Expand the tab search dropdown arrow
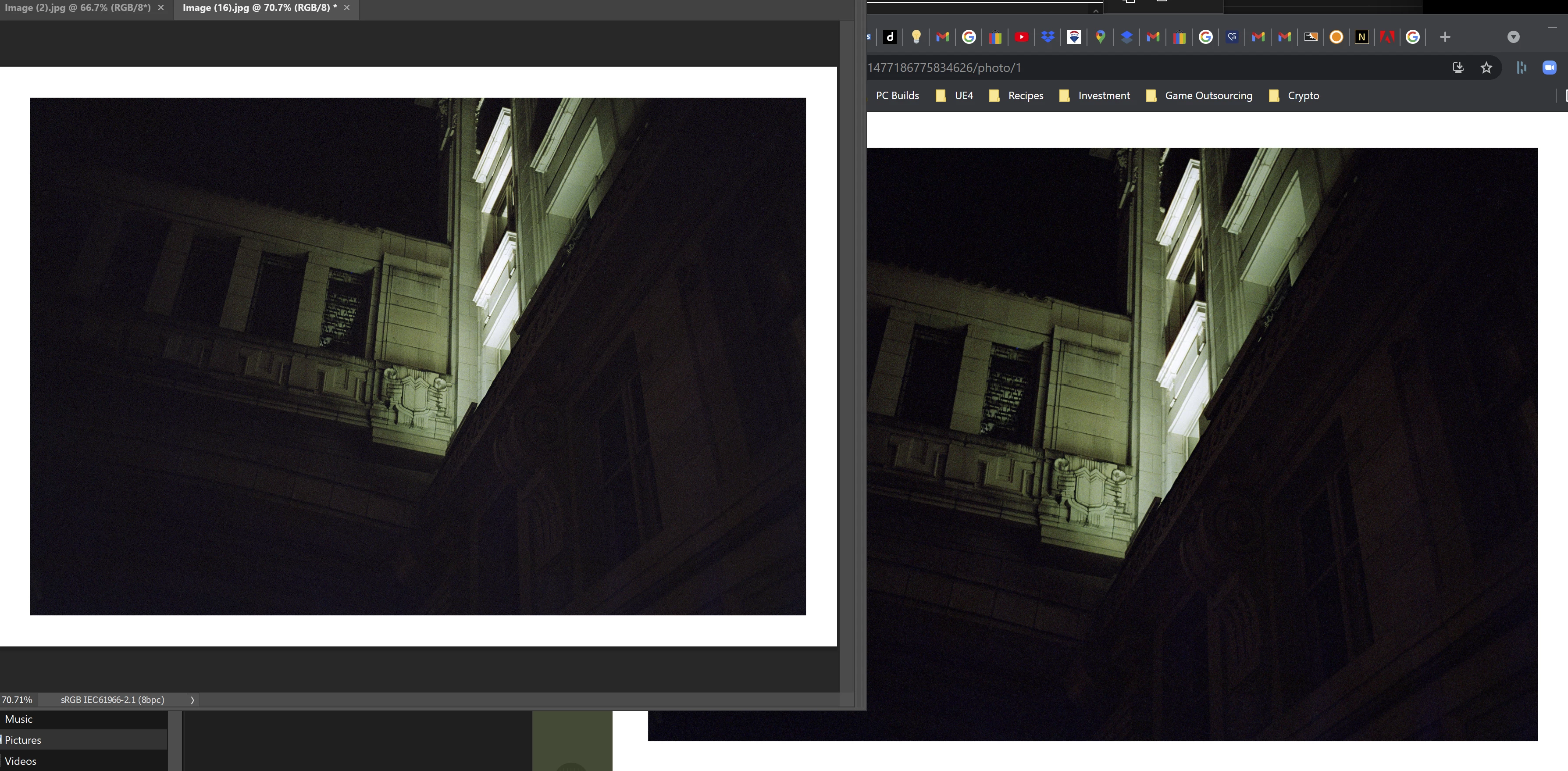The height and width of the screenshot is (771, 1568). (1513, 37)
